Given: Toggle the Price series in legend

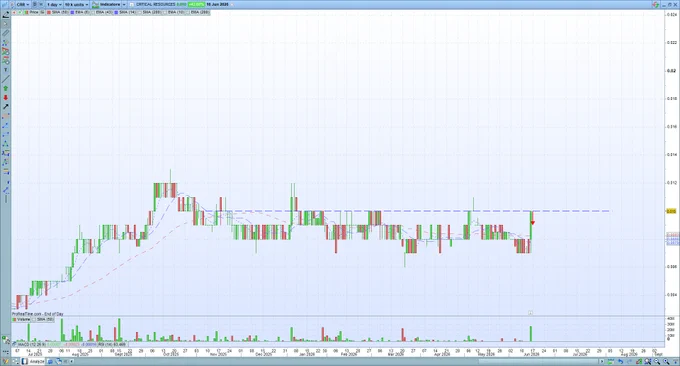Looking at the screenshot, I should 34,13.
